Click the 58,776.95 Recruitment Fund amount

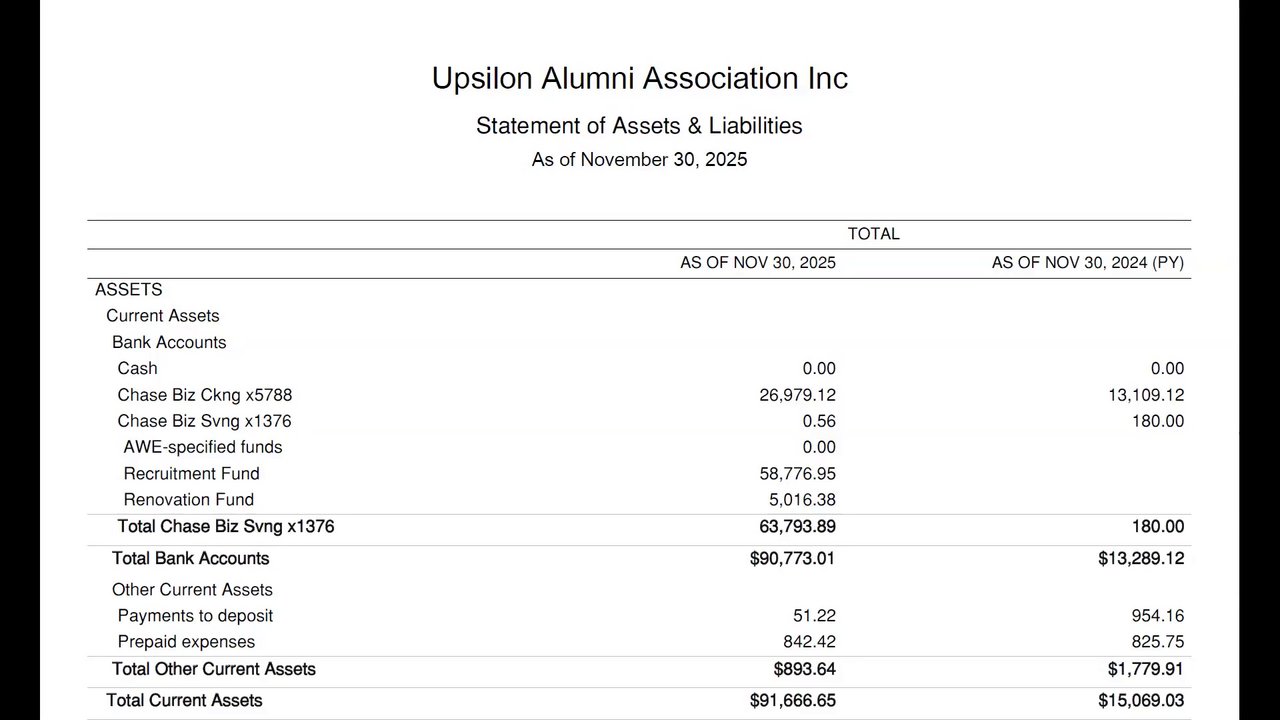797,473
